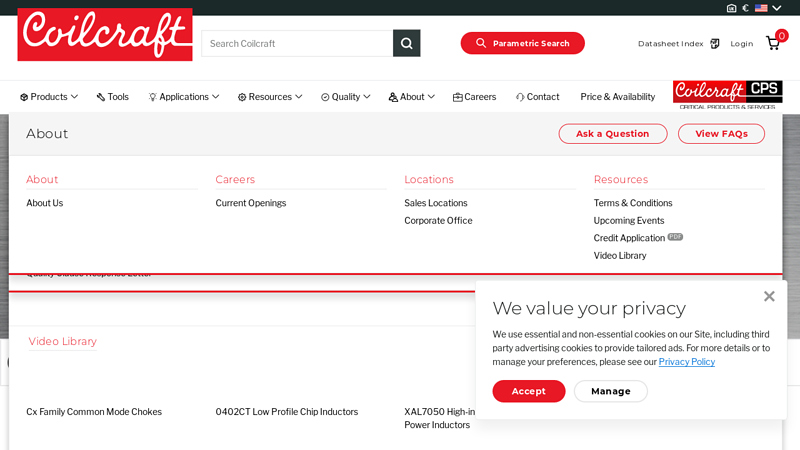Click the US flag icon

pos(761,8)
